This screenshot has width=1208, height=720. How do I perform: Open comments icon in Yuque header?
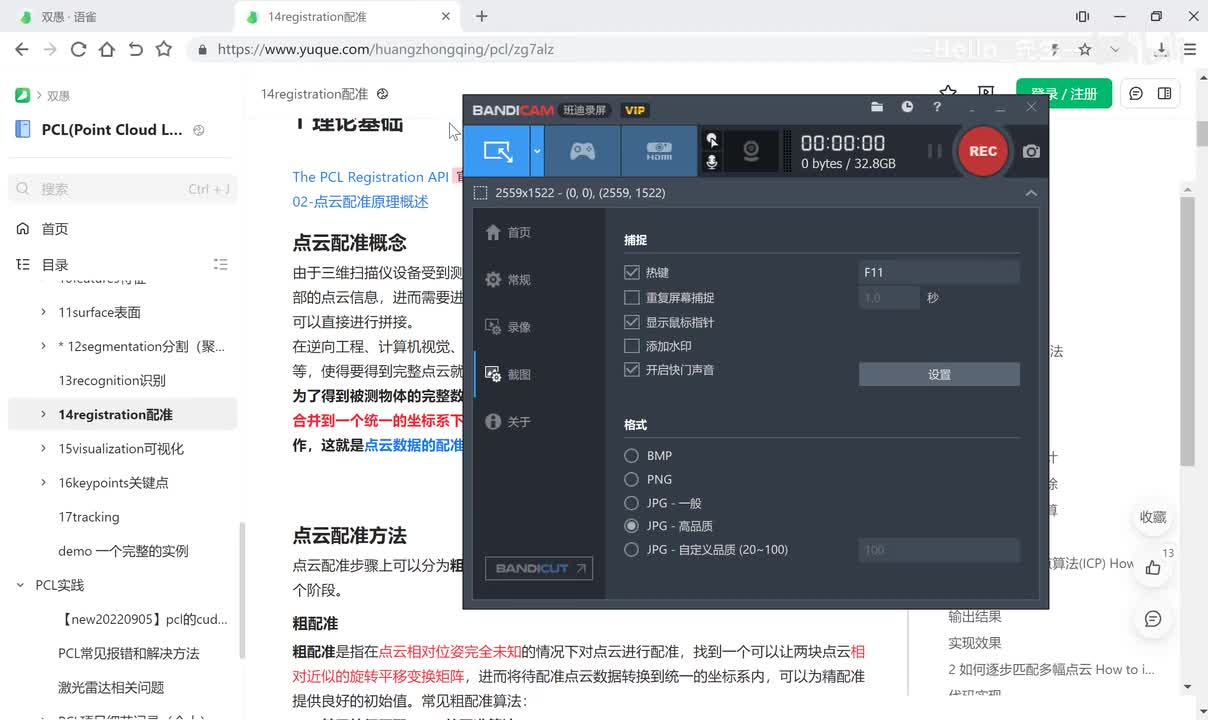(x=1136, y=94)
